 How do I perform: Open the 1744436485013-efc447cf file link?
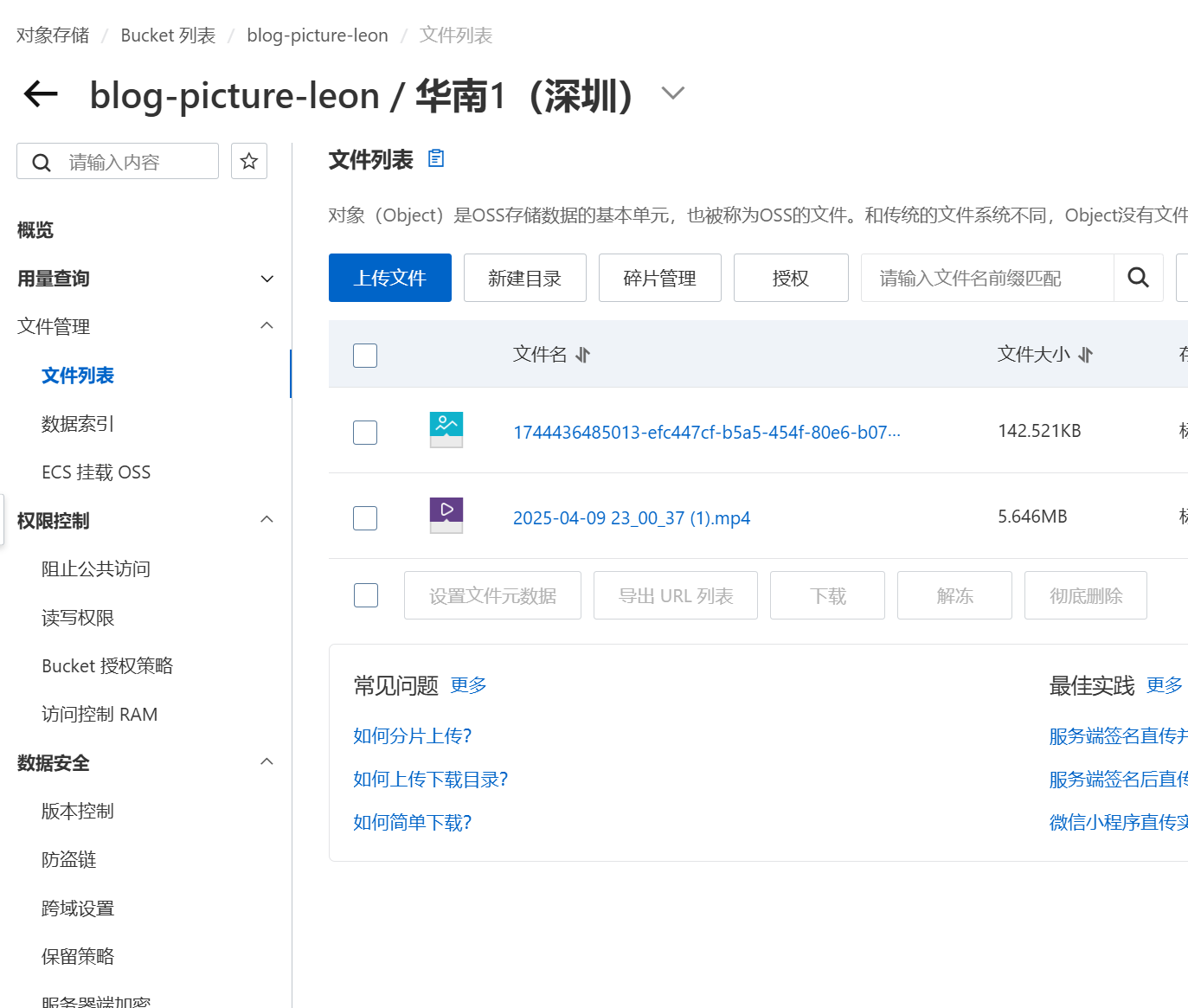point(707,433)
